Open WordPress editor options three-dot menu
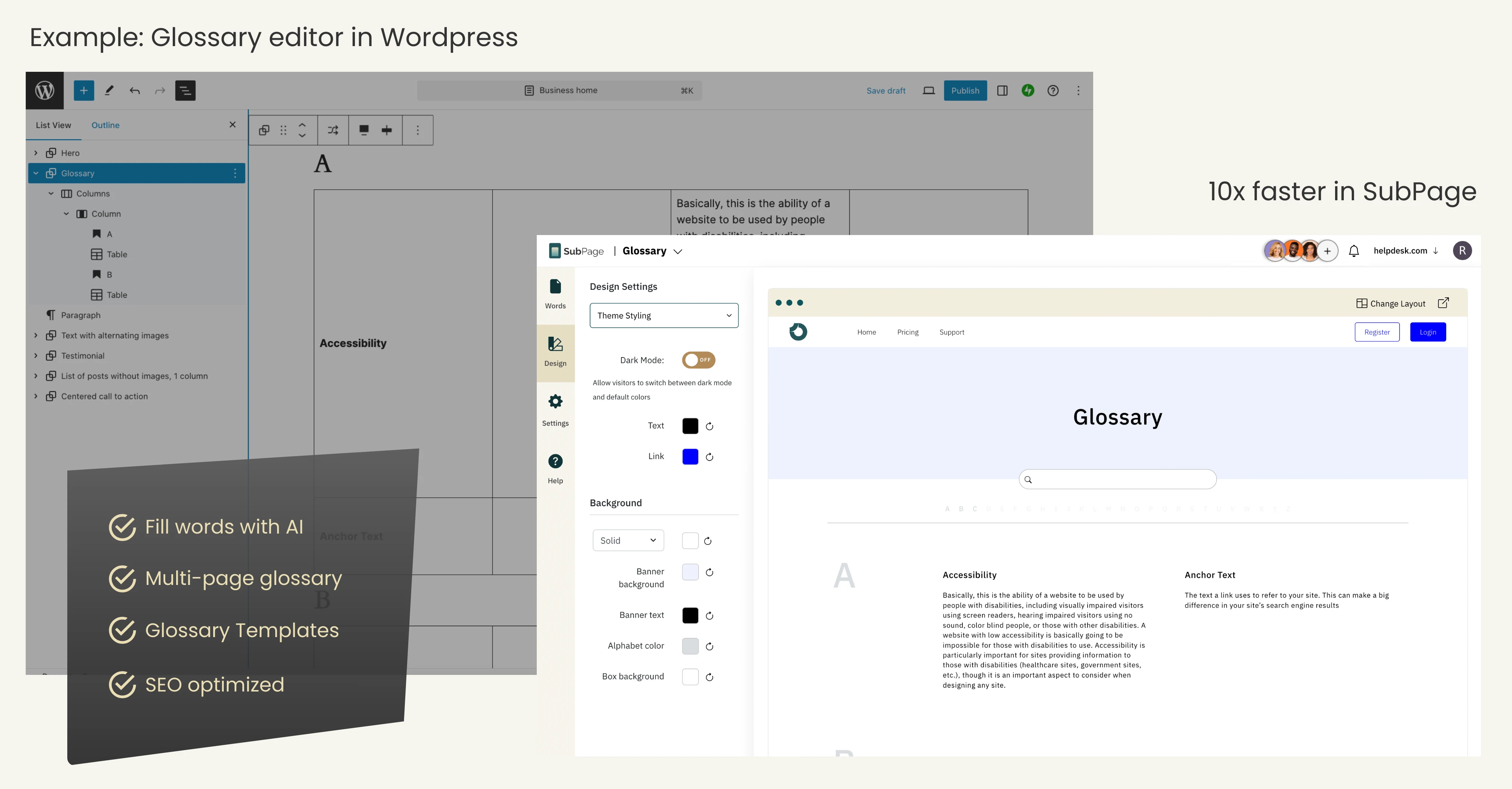The height and width of the screenshot is (789, 1512). [1078, 90]
